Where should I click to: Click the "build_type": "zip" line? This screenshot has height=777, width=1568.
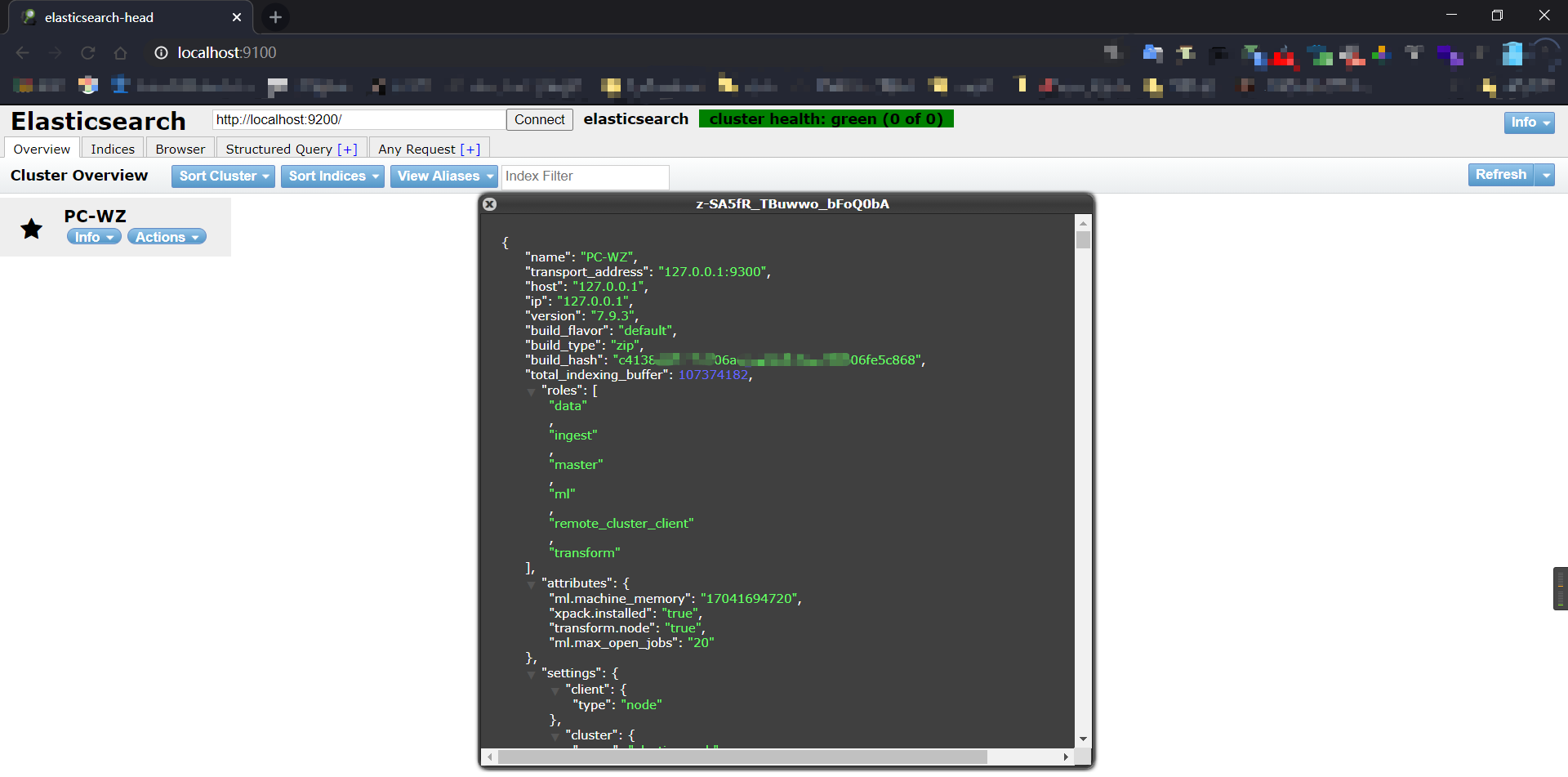pyautogui.click(x=584, y=346)
